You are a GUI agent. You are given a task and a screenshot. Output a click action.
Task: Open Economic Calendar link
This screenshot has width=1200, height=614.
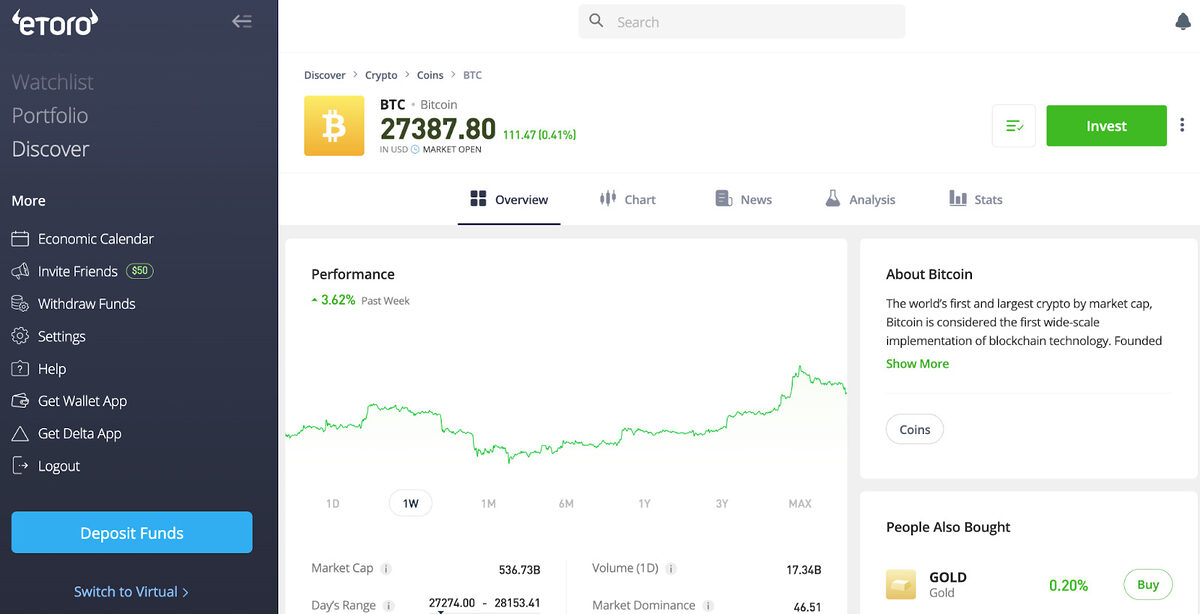pos(96,239)
